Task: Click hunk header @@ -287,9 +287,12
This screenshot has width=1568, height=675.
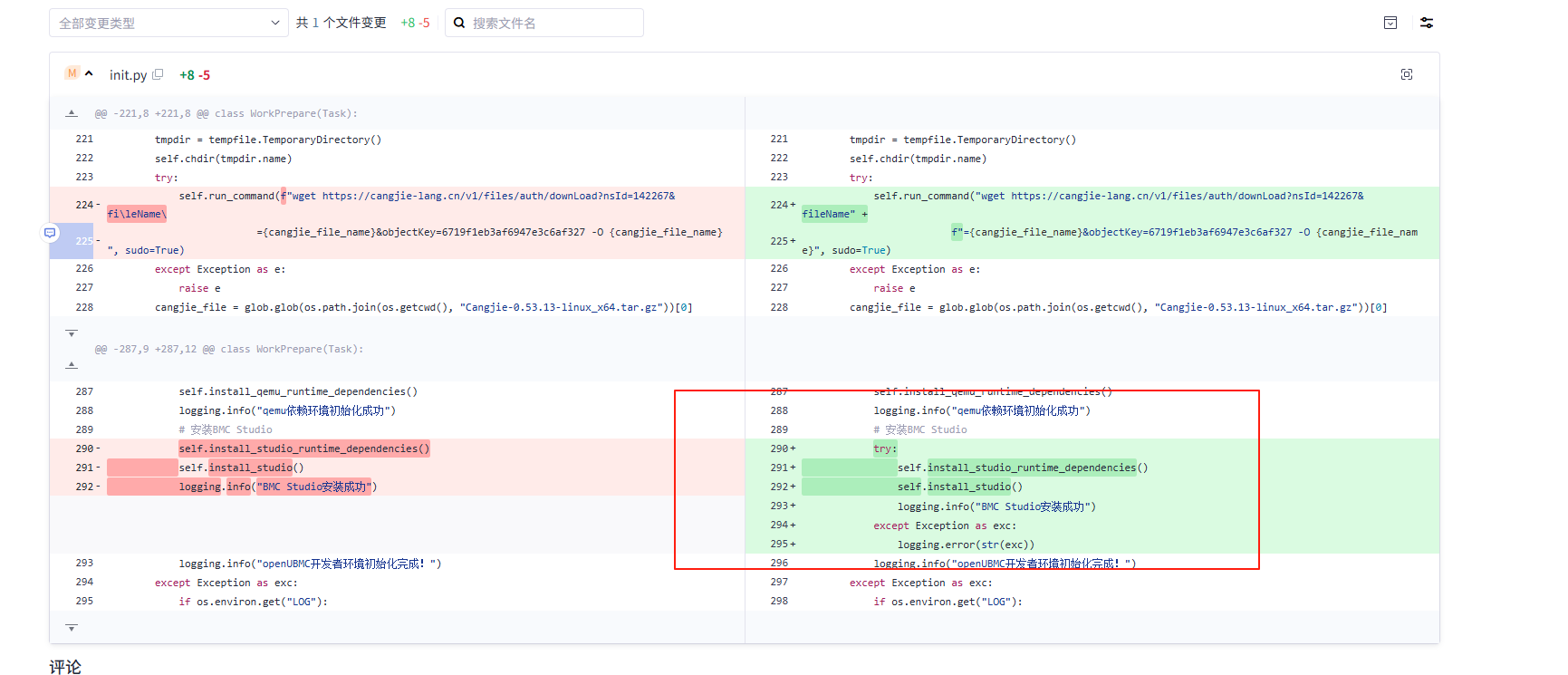Action: [228, 349]
